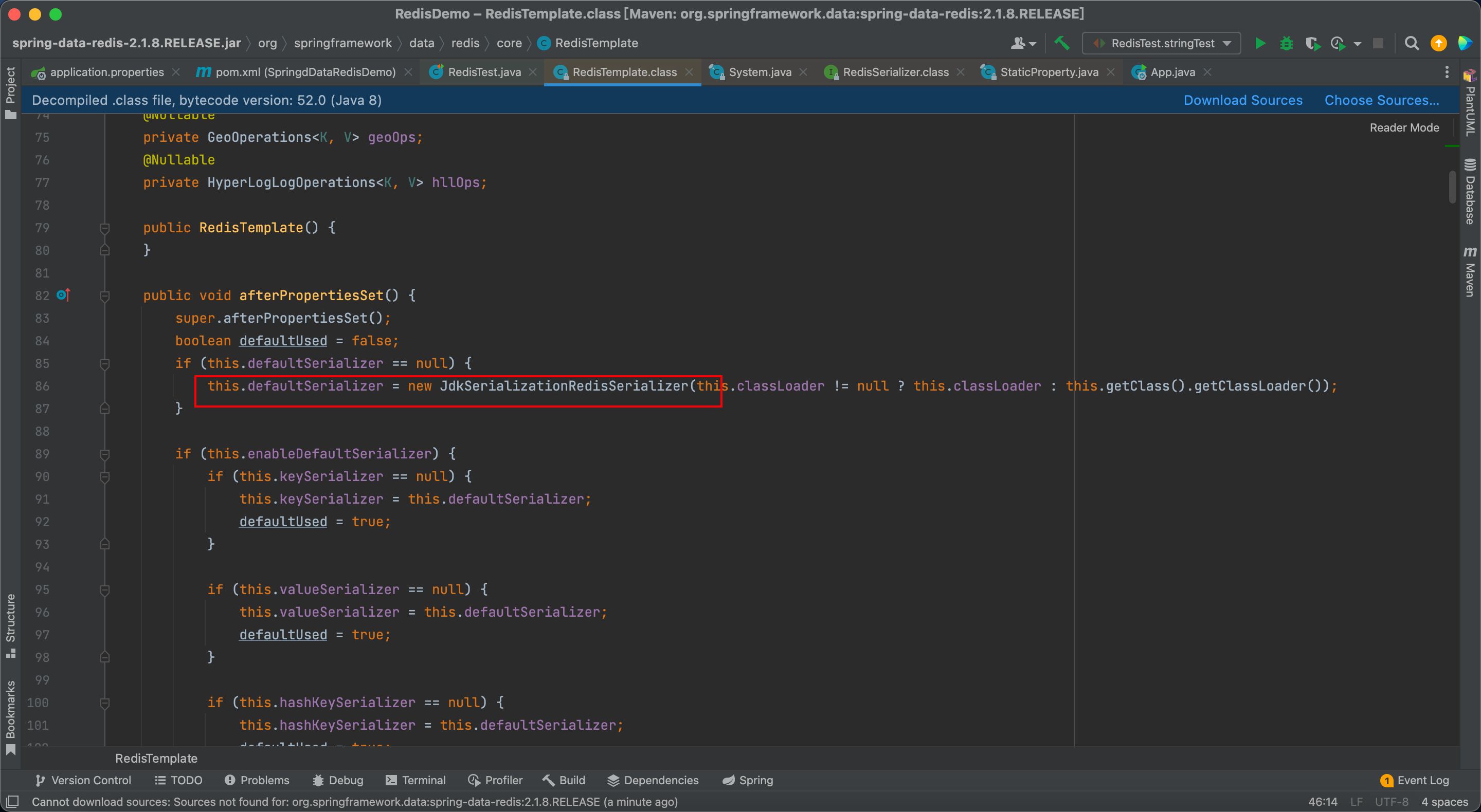Open the Structure tool window
This screenshot has width=1481, height=812.
click(x=10, y=626)
